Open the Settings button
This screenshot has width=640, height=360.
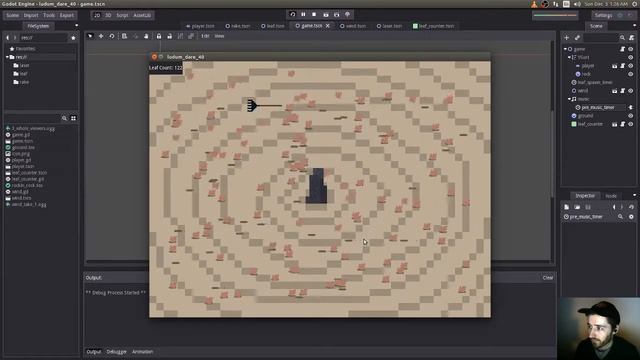(603, 16)
